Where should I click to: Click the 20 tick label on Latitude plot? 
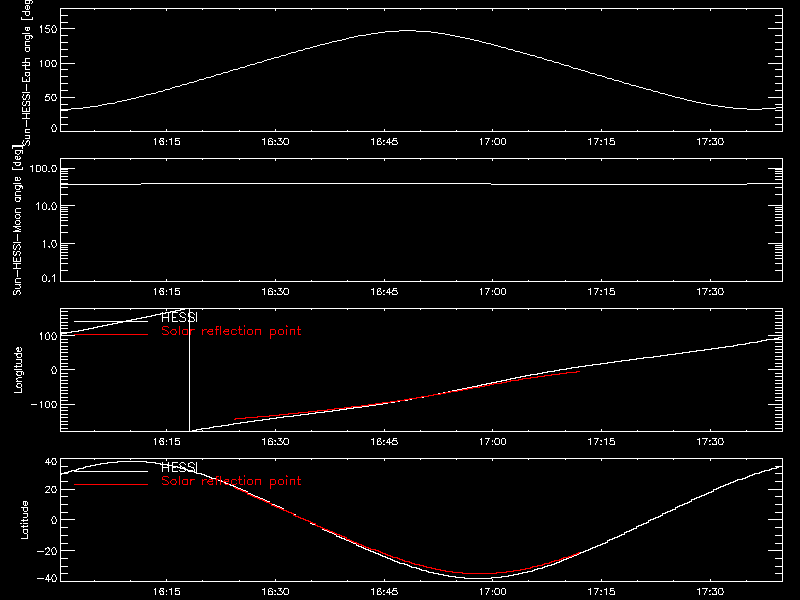(51, 490)
